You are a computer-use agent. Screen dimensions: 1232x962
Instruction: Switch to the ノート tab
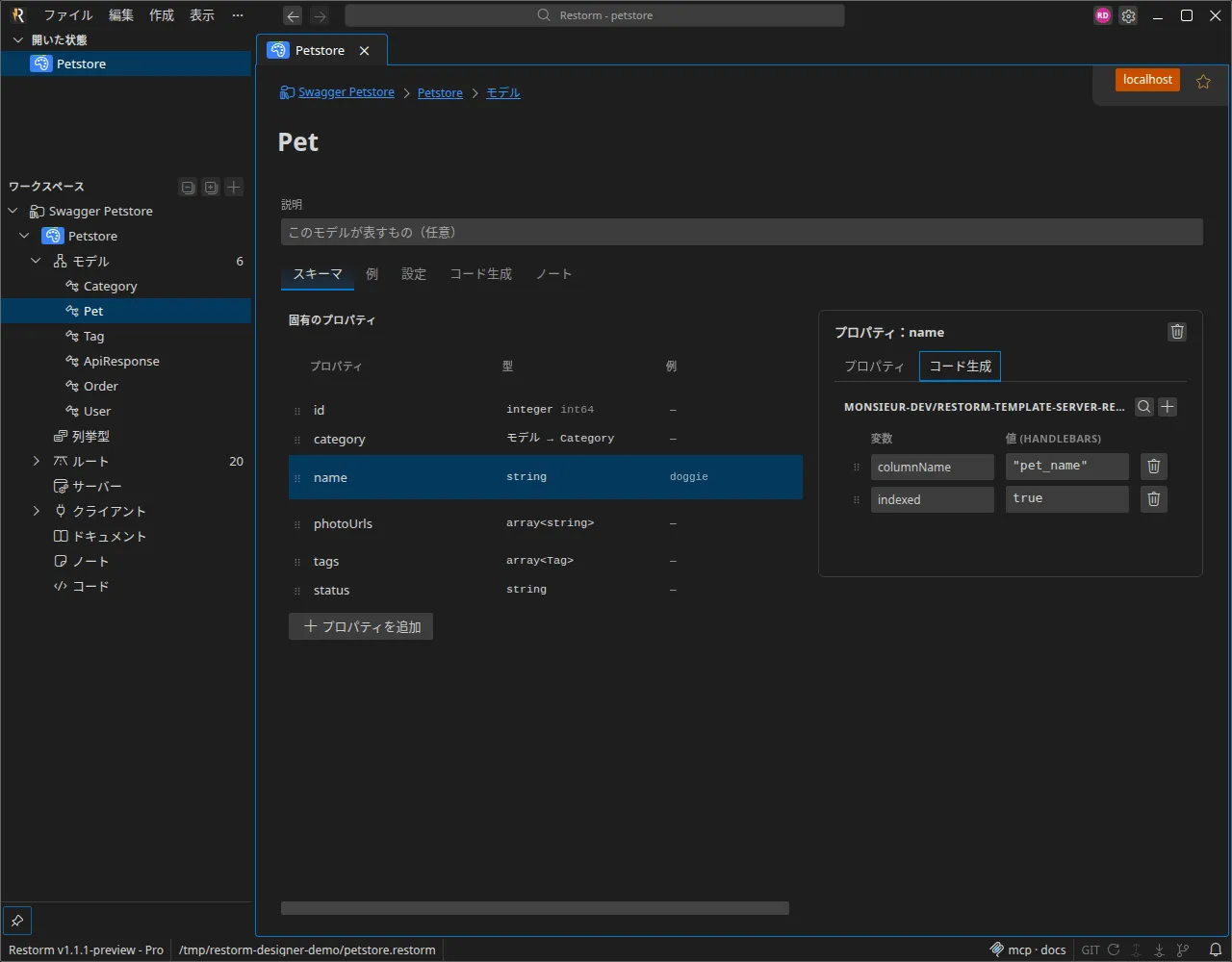(554, 274)
